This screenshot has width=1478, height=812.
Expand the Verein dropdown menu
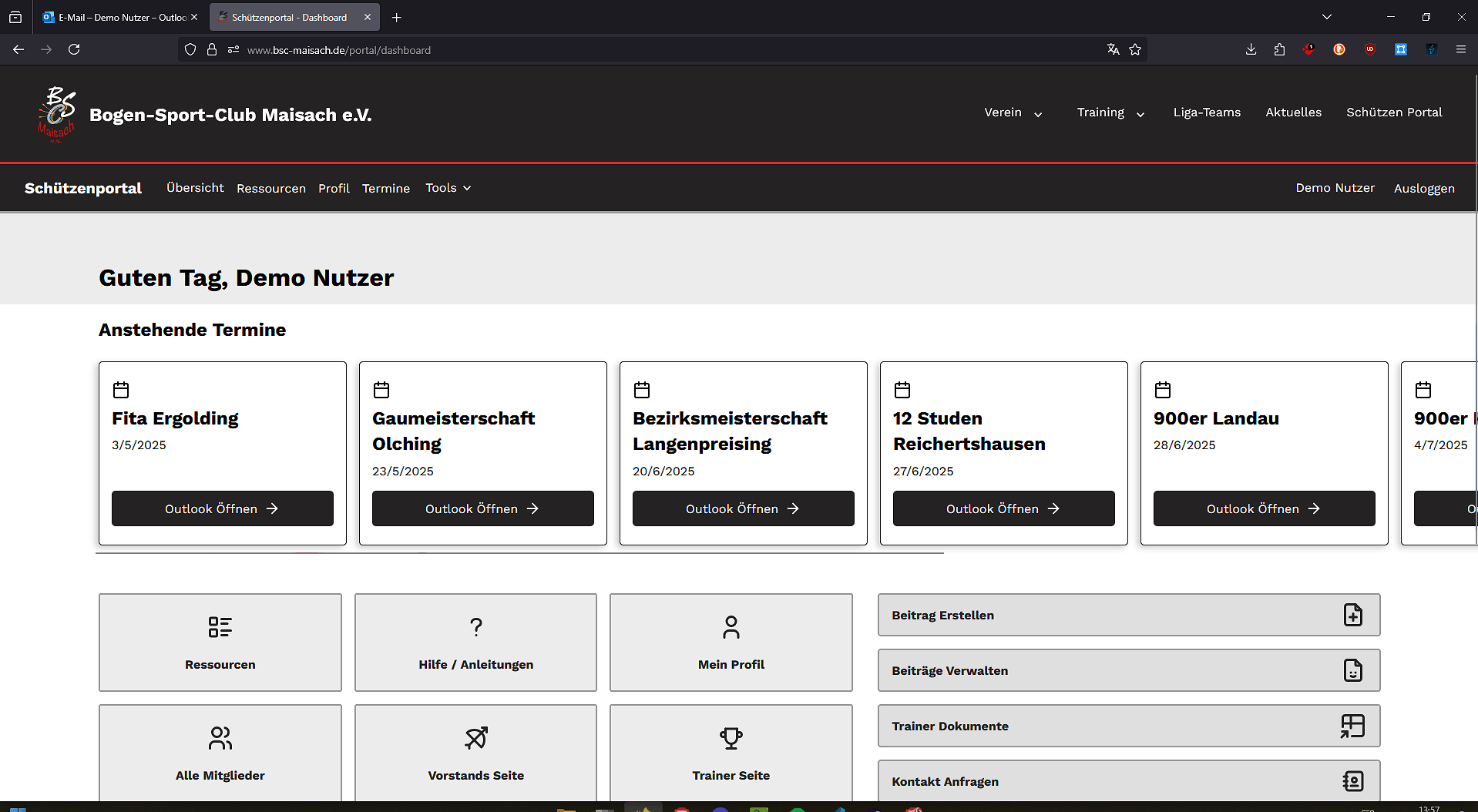tap(1013, 112)
